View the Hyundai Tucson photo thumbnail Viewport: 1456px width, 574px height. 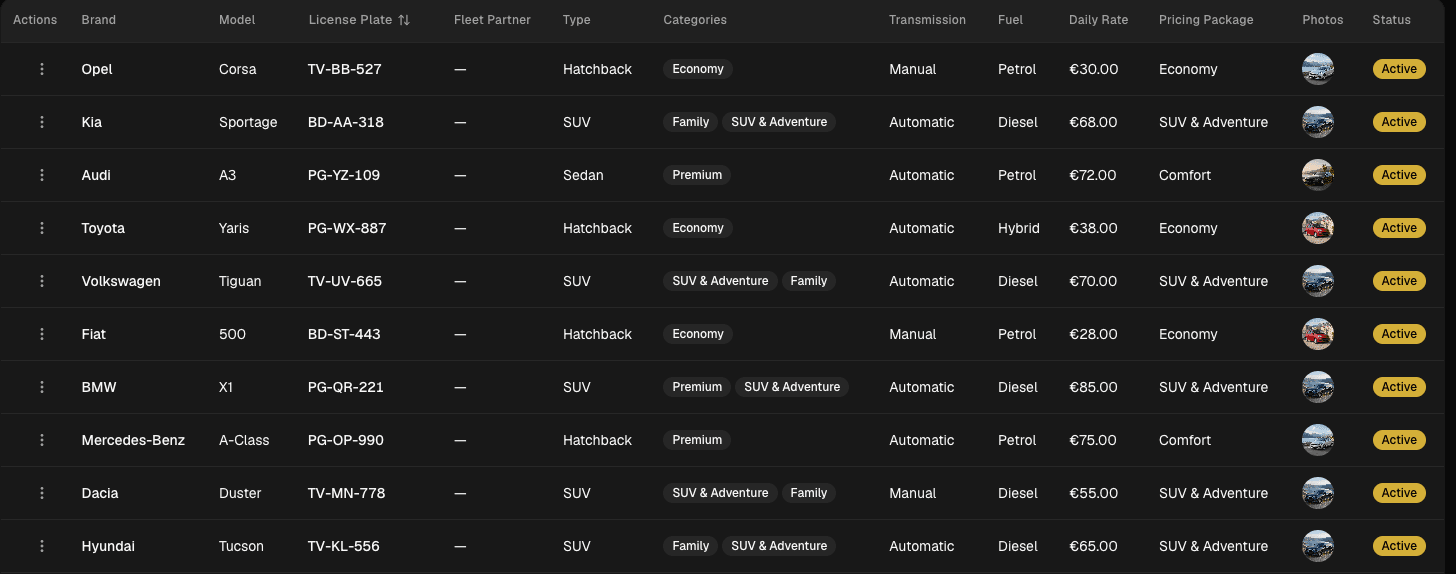point(1318,546)
